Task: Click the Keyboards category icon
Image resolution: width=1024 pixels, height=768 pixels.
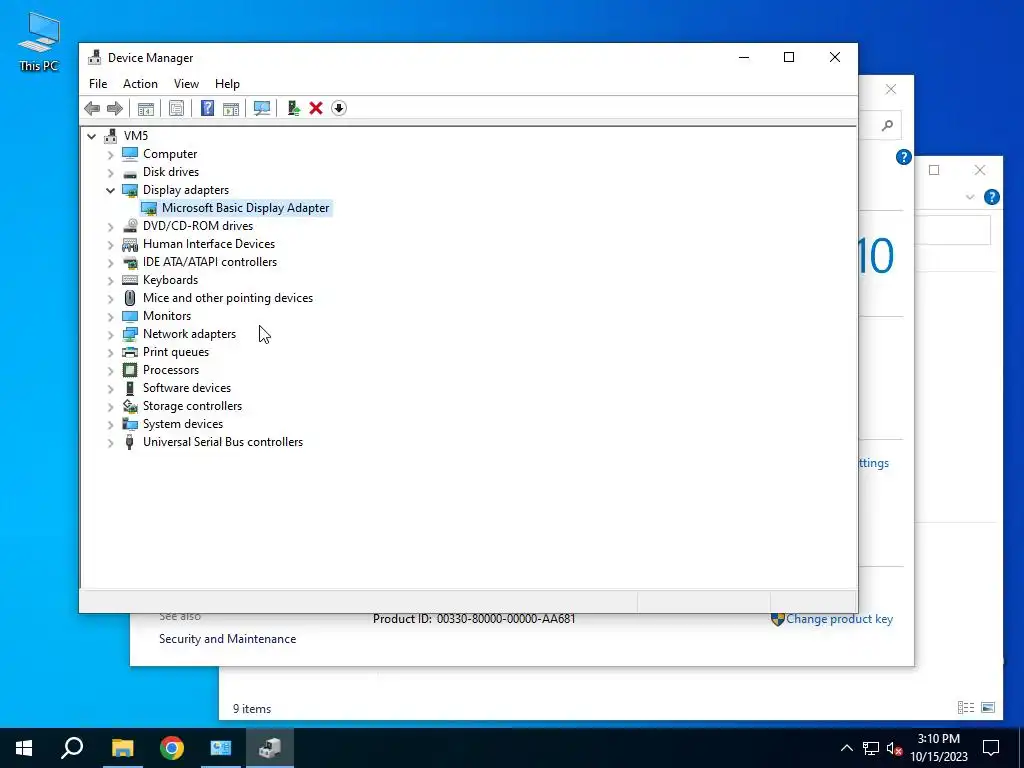Action: [x=130, y=280]
